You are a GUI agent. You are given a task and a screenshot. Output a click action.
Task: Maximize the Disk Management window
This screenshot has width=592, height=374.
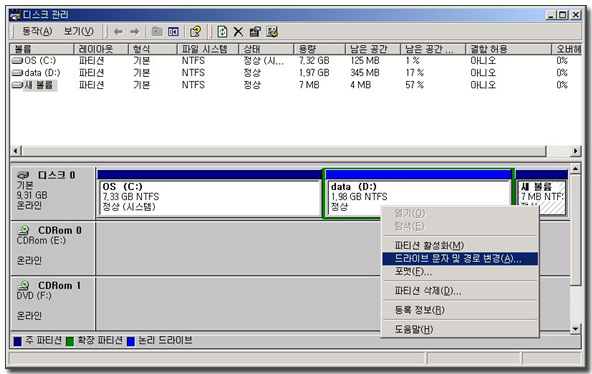[563, 15]
